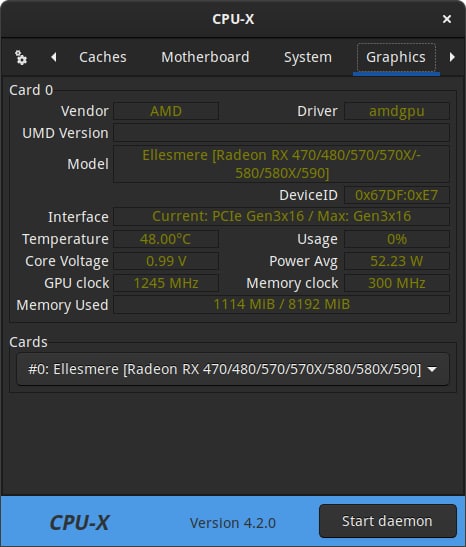Click the Vendor value AMD
The image size is (466, 547).
coord(166,111)
